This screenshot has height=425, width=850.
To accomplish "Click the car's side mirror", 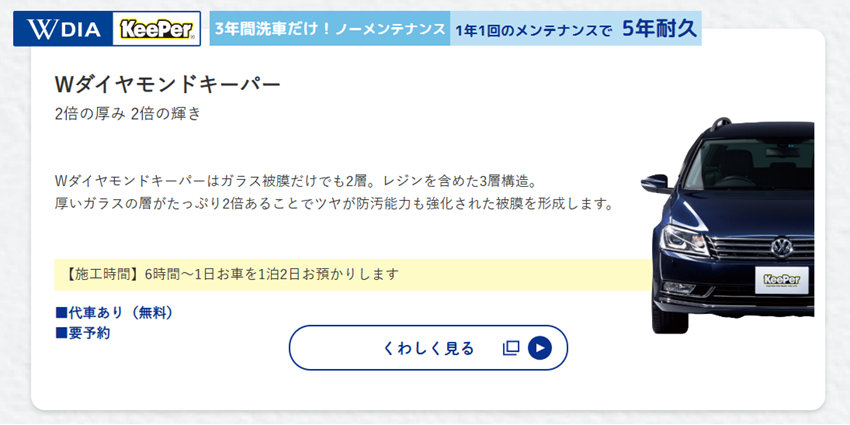I will tap(656, 183).
